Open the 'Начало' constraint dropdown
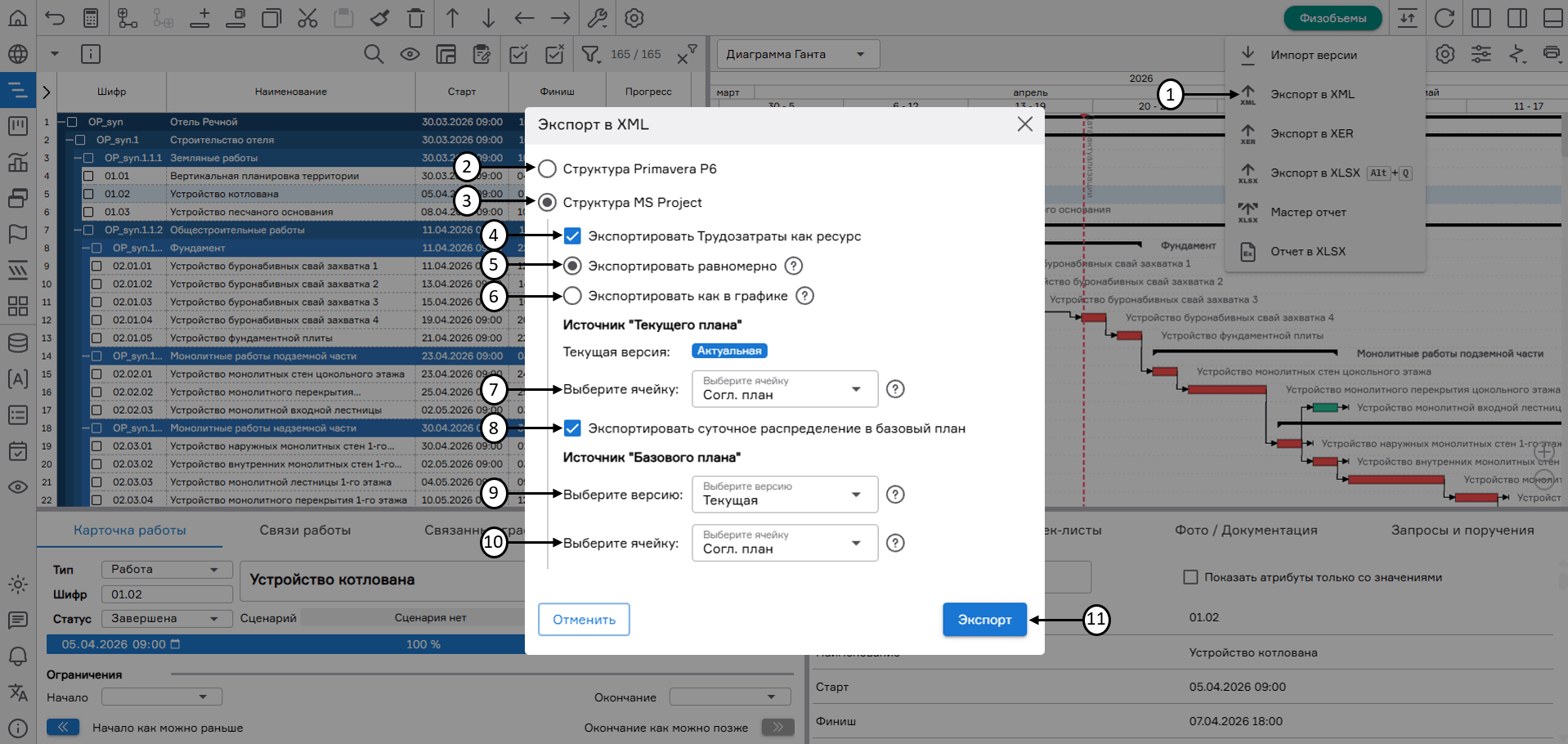Image resolution: width=1568 pixels, height=744 pixels. 162,697
